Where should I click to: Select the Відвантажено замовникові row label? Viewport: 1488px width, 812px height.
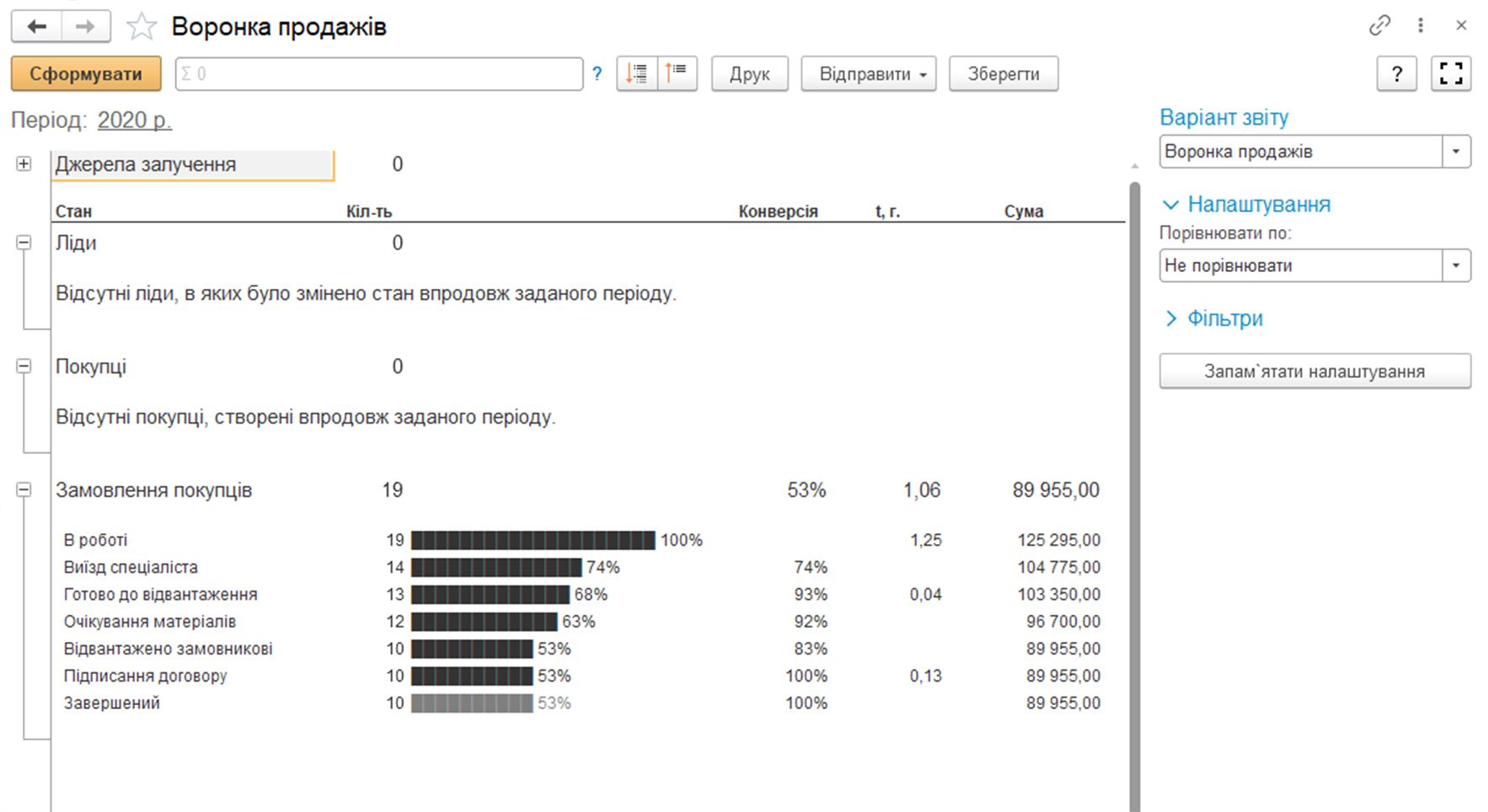pos(168,649)
